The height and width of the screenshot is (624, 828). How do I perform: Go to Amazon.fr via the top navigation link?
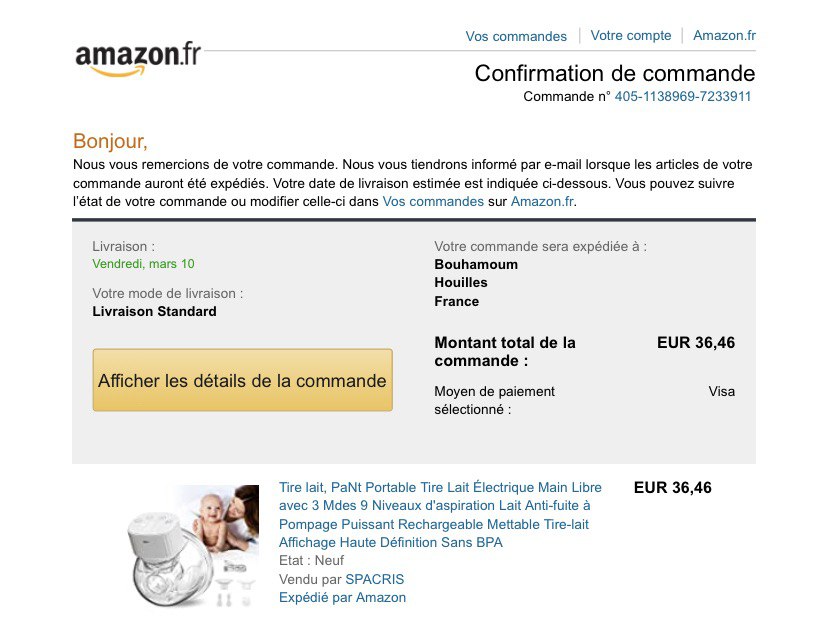pyautogui.click(x=724, y=35)
